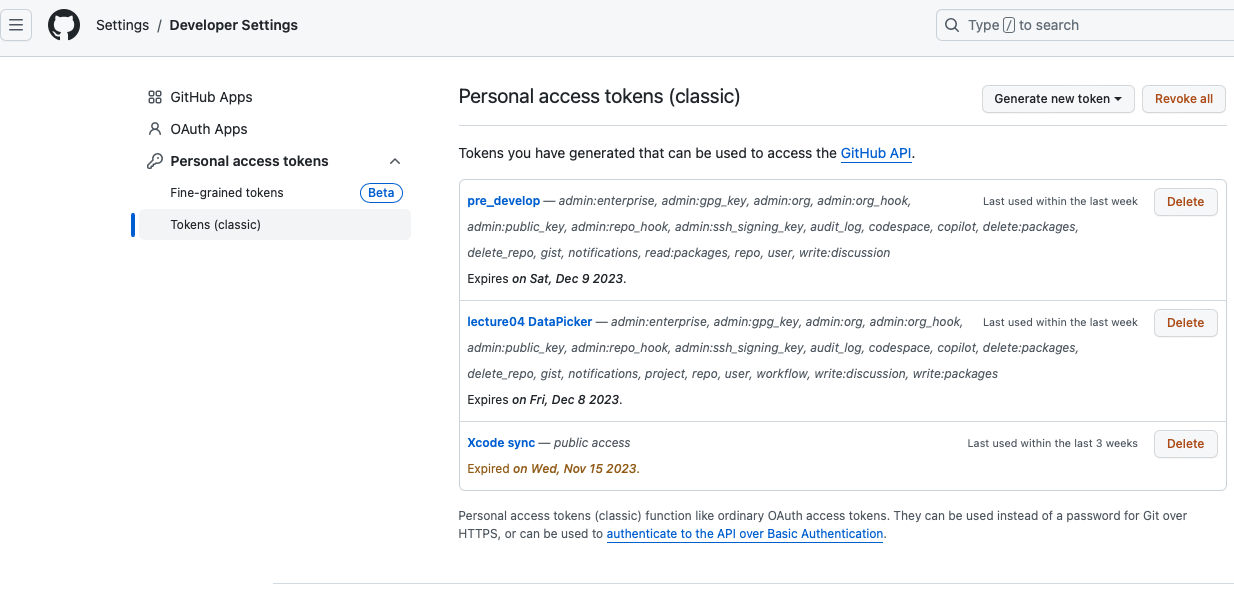The height and width of the screenshot is (595, 1234).
Task: Open OAuth Apps settings
Action: tap(209, 129)
